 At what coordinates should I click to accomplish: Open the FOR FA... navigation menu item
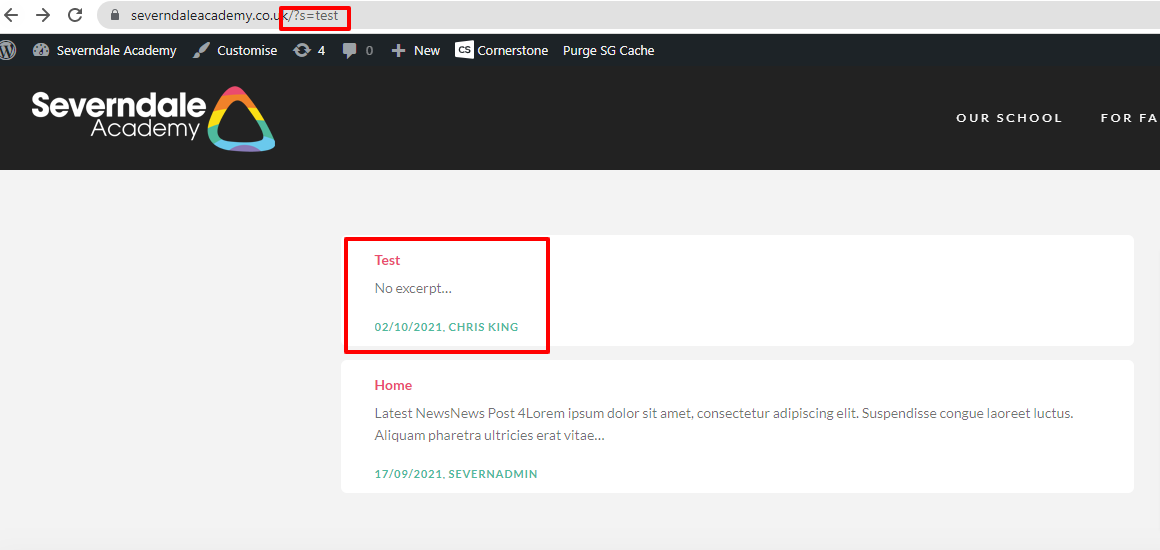pyautogui.click(x=1129, y=118)
